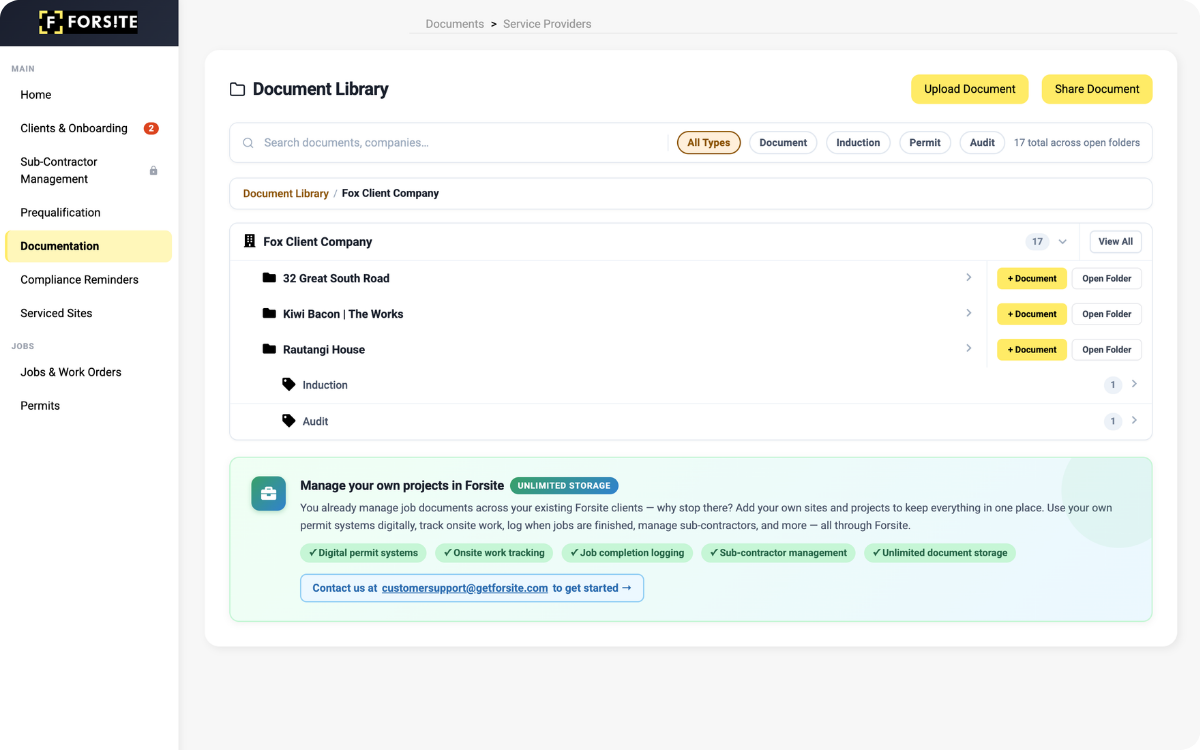Screen dimensions: 1200x750
Task: Open Folder for 32 Great South Road
Action: (x=1107, y=279)
